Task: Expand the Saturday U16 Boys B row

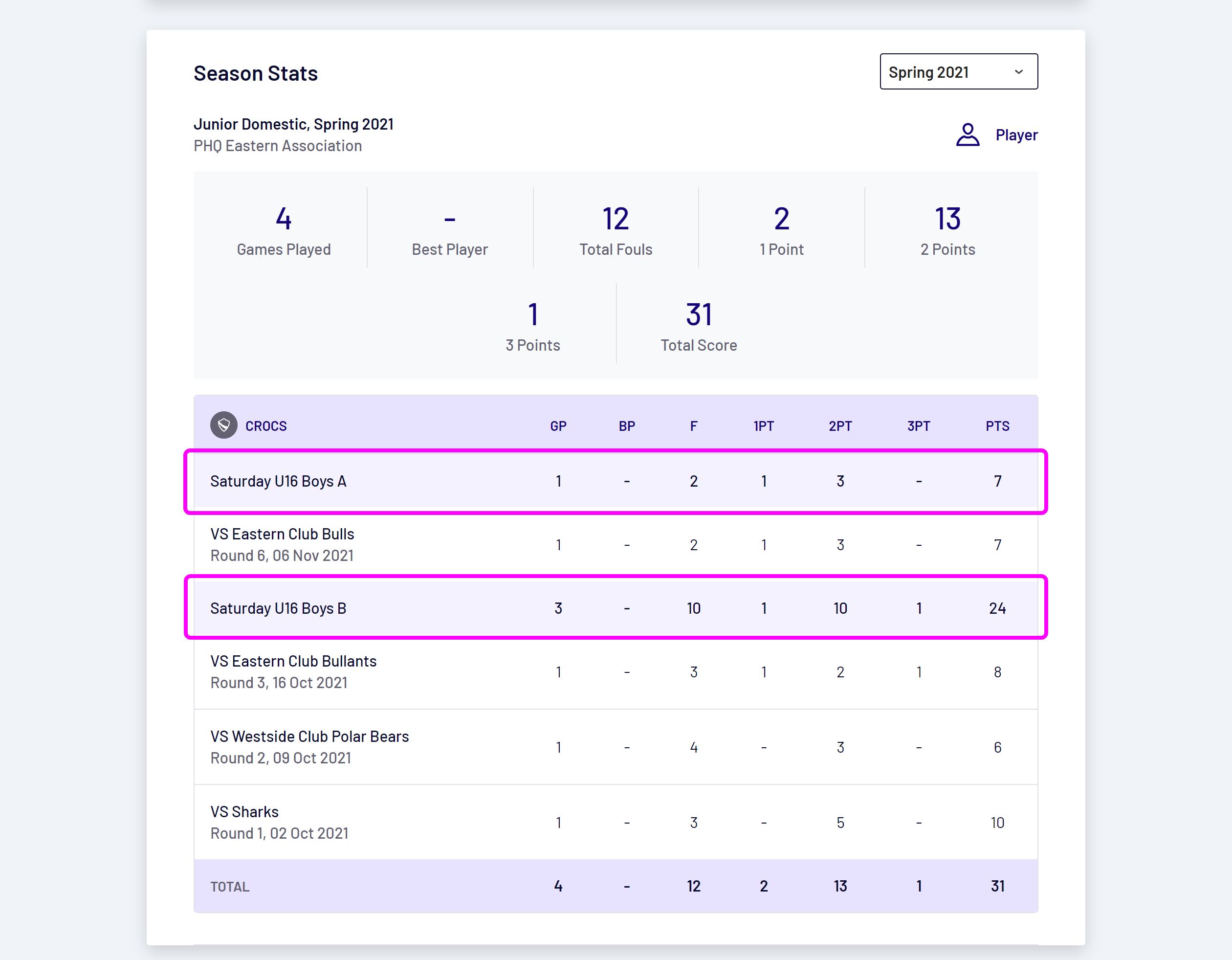Action: 278,608
